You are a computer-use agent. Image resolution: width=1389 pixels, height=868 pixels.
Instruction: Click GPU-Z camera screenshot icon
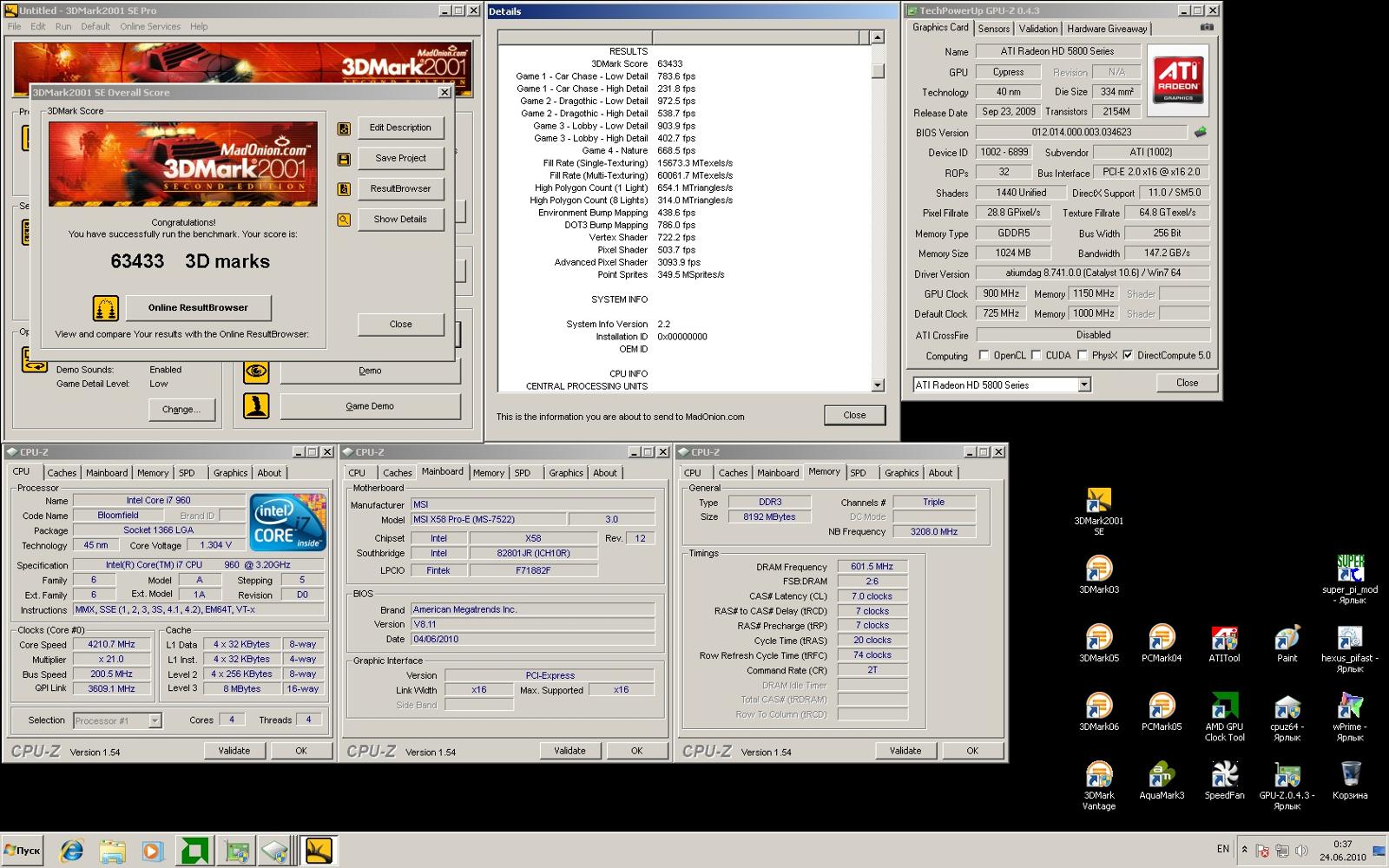click(x=1207, y=28)
